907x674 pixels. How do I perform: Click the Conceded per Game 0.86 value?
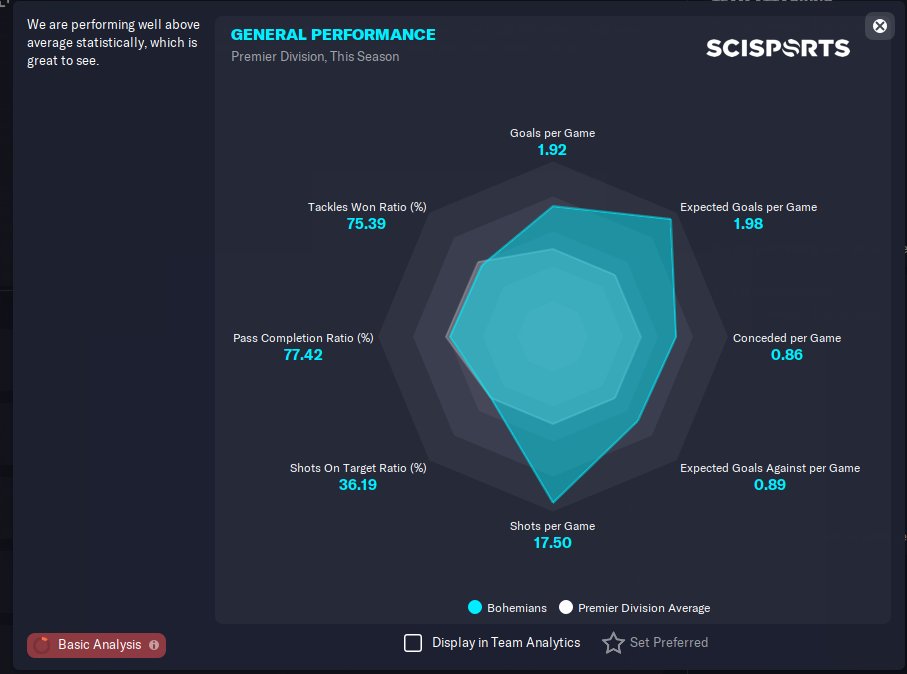(x=787, y=355)
